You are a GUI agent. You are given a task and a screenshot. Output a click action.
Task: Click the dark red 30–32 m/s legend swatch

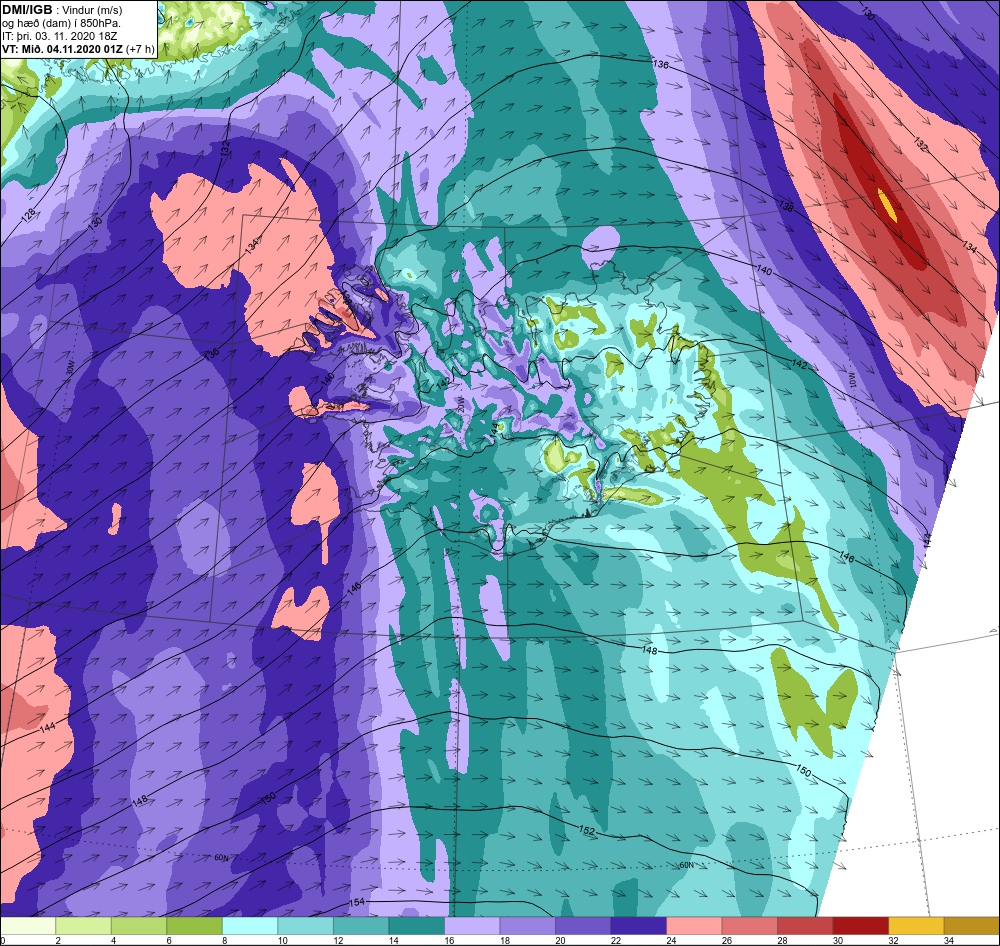[x=860, y=926]
